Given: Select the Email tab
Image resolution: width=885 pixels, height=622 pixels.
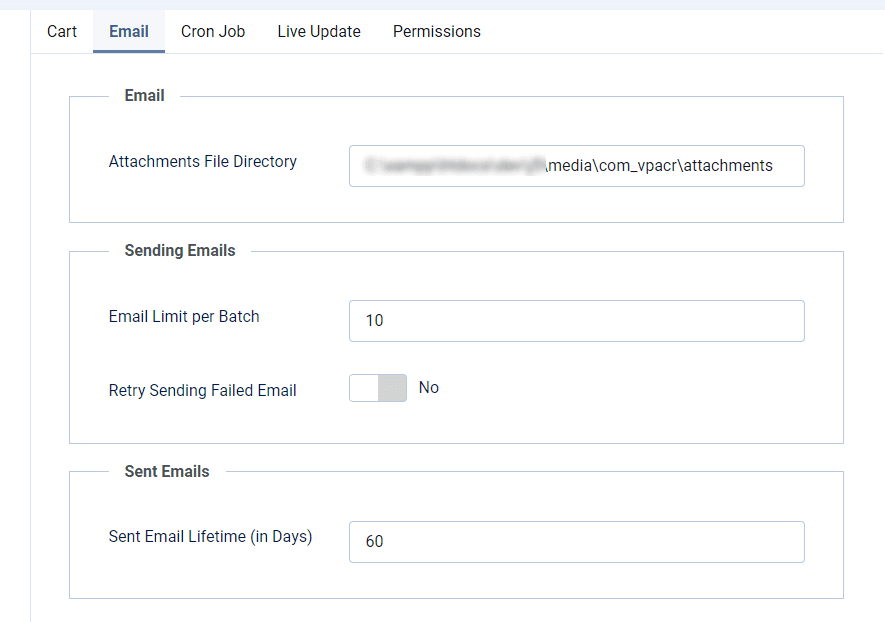Looking at the screenshot, I should (x=129, y=32).
